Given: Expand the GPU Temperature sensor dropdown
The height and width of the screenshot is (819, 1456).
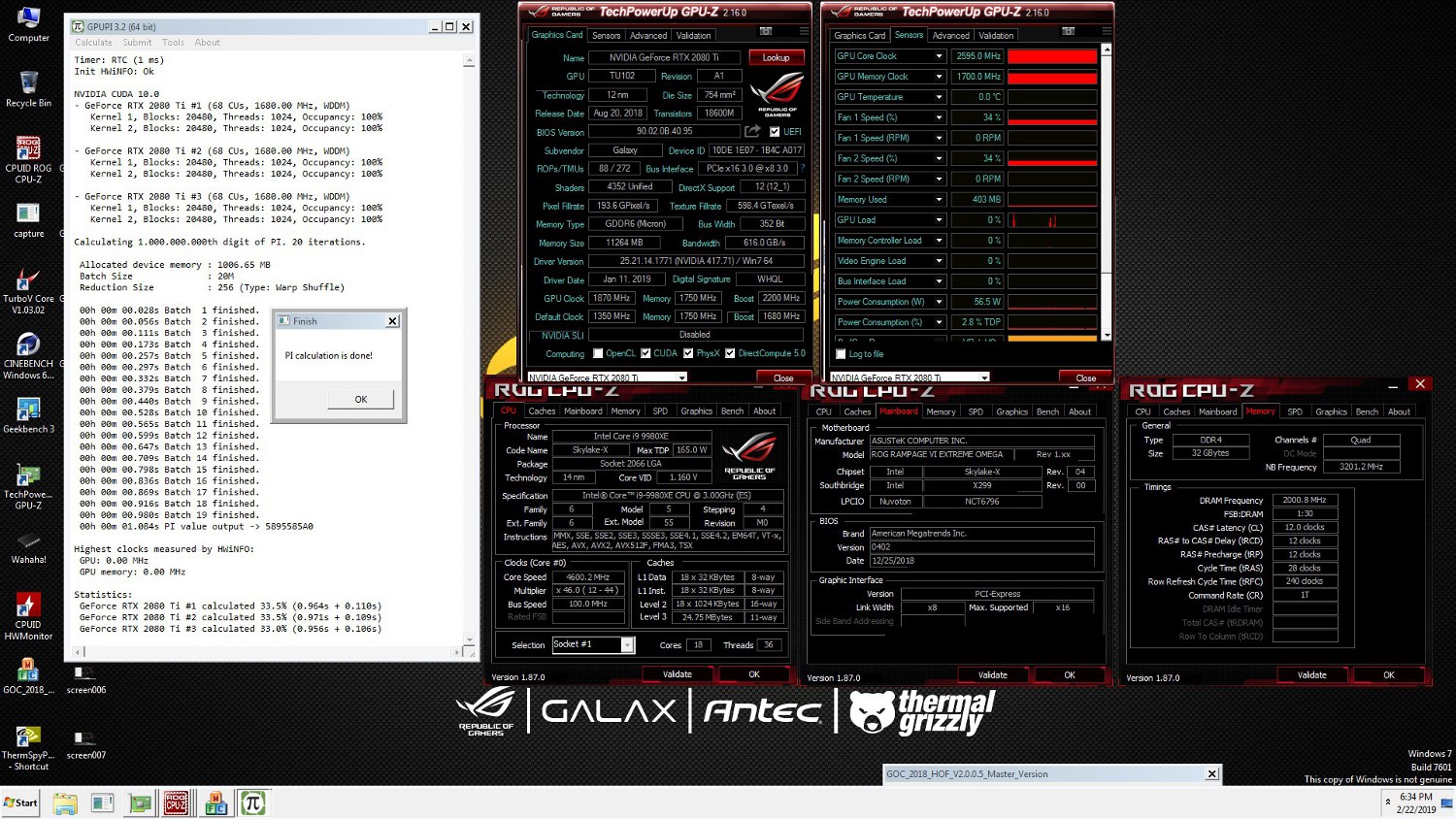Looking at the screenshot, I should (939, 97).
